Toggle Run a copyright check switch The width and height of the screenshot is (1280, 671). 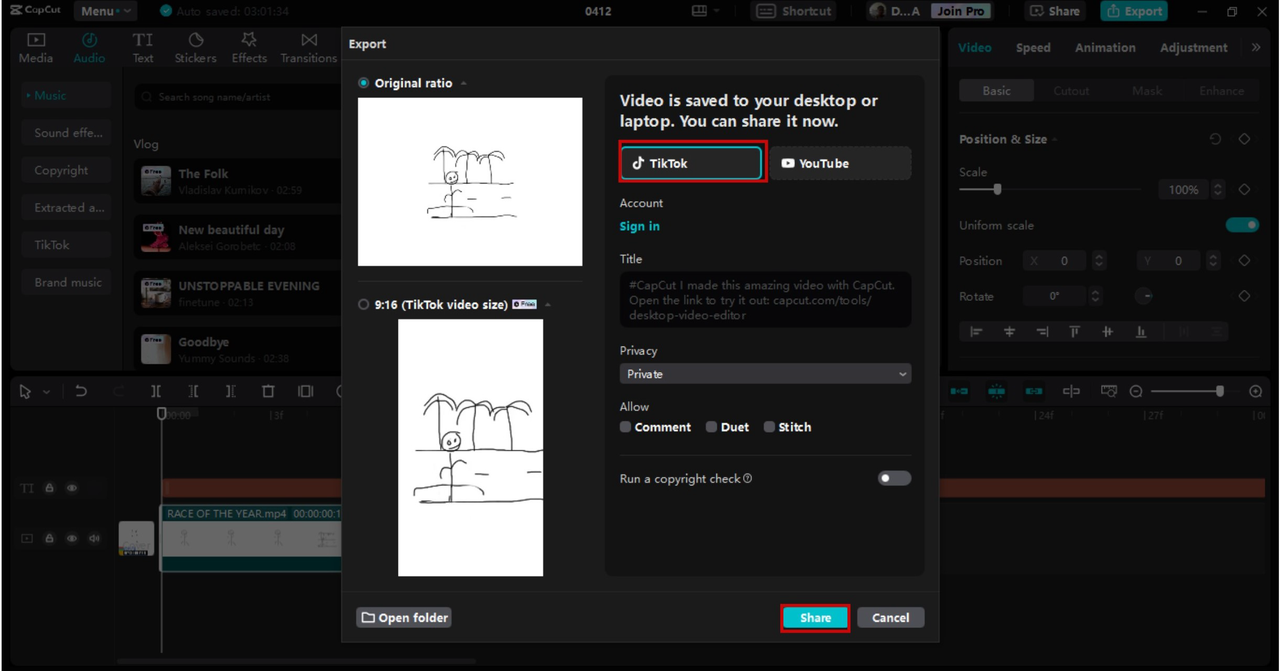(x=894, y=478)
